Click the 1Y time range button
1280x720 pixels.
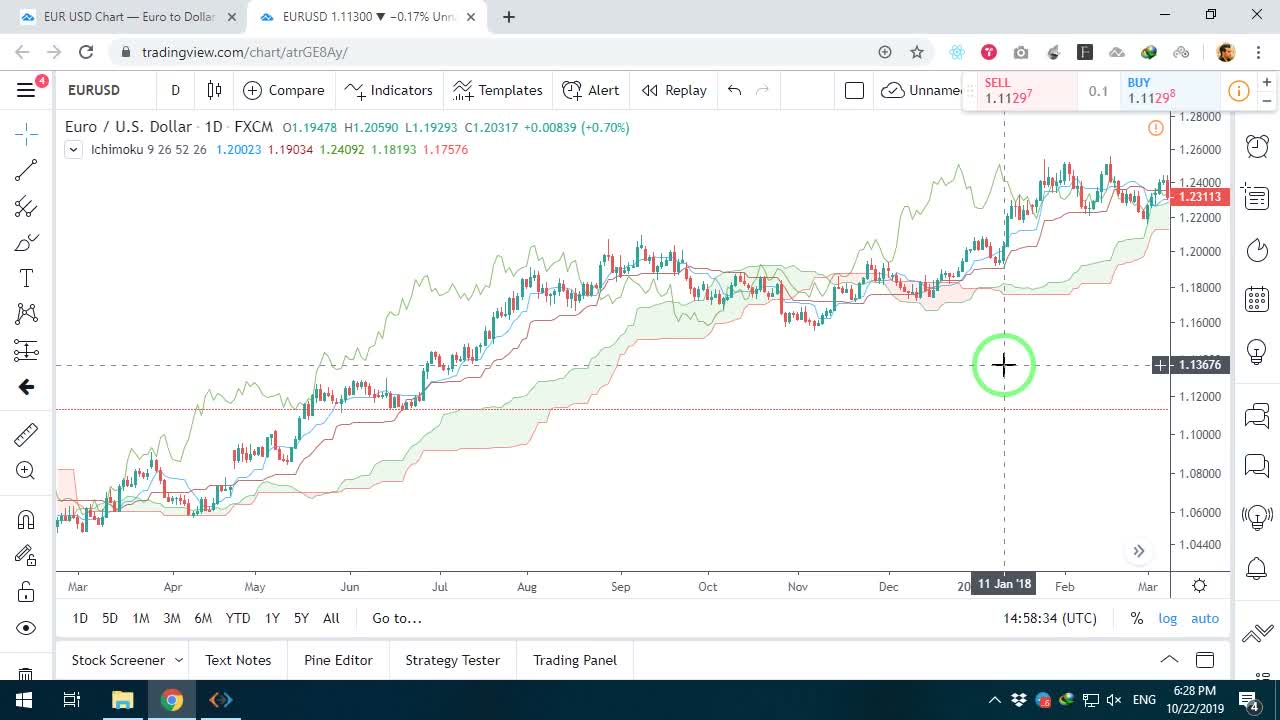tap(272, 618)
